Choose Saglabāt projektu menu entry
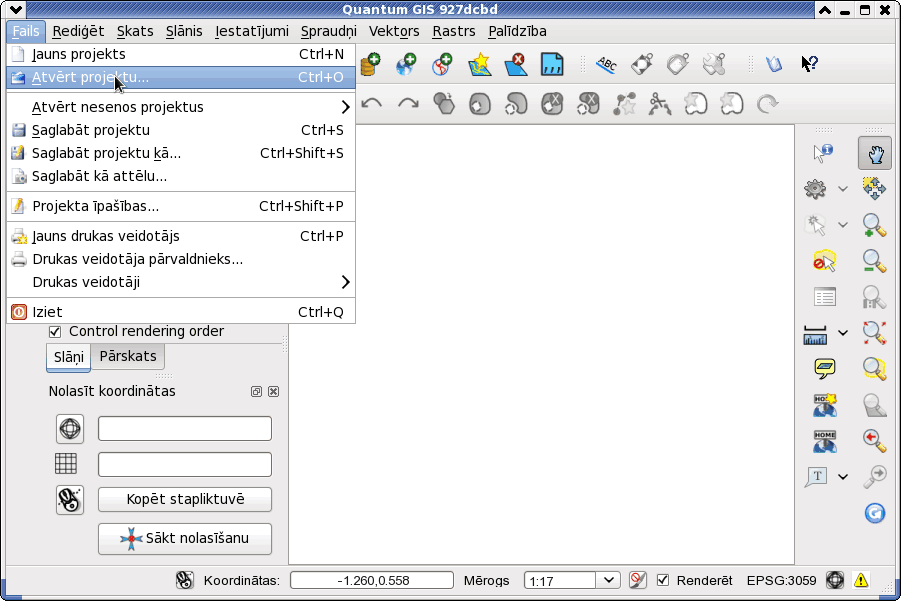 tap(181, 130)
